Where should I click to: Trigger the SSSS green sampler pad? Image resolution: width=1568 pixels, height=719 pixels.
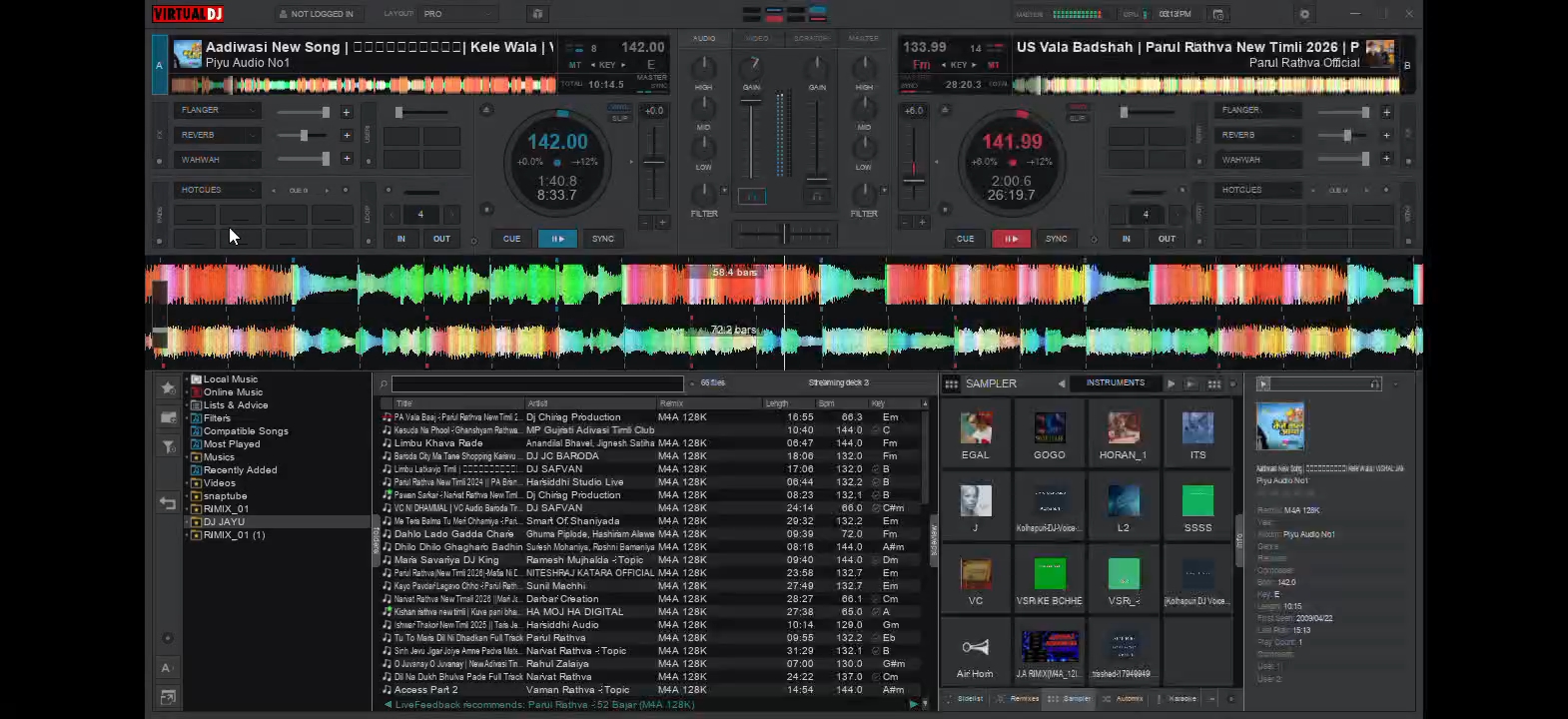click(1196, 507)
